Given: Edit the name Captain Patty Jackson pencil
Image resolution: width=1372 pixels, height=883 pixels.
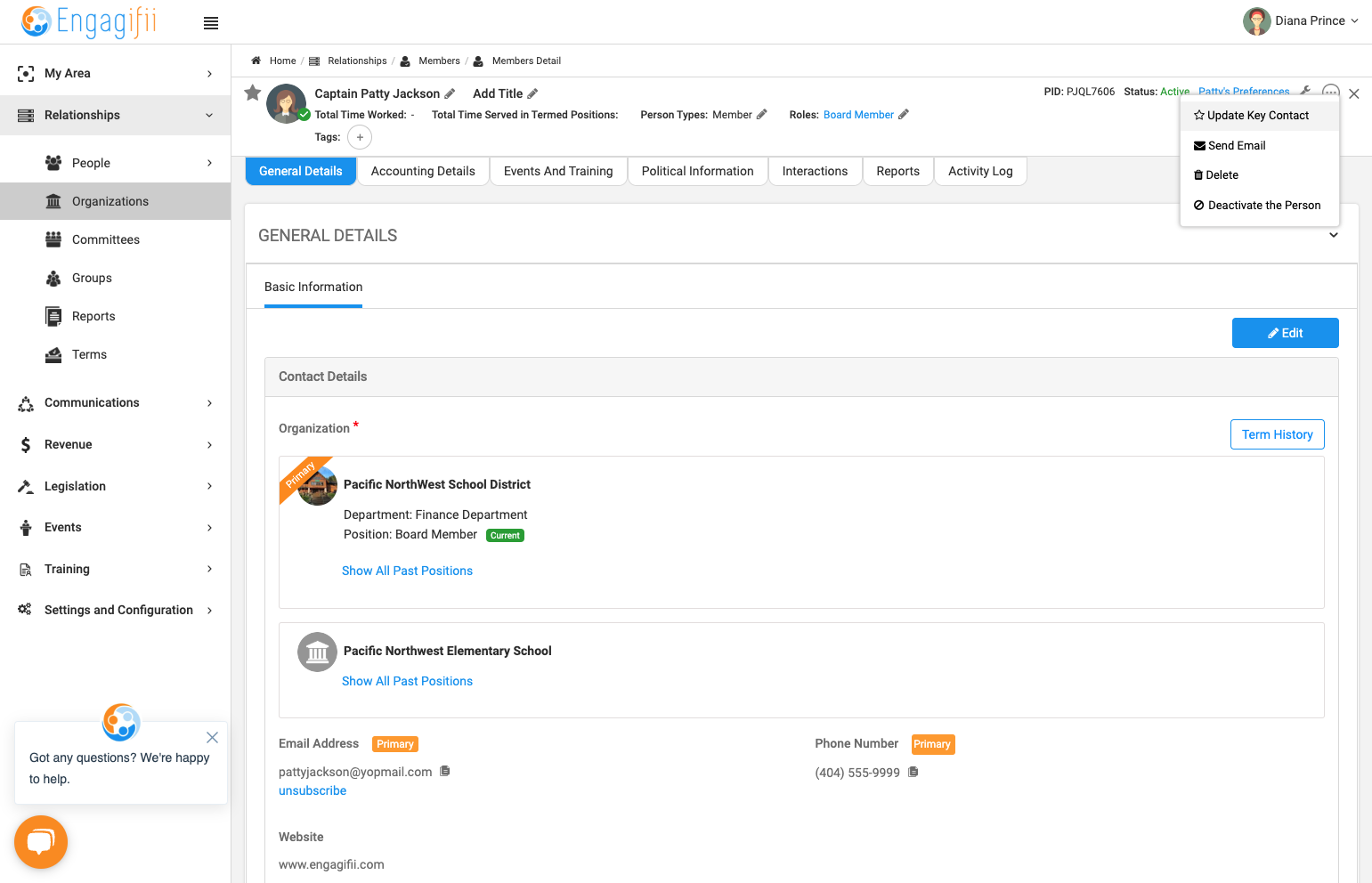Looking at the screenshot, I should tap(450, 93).
